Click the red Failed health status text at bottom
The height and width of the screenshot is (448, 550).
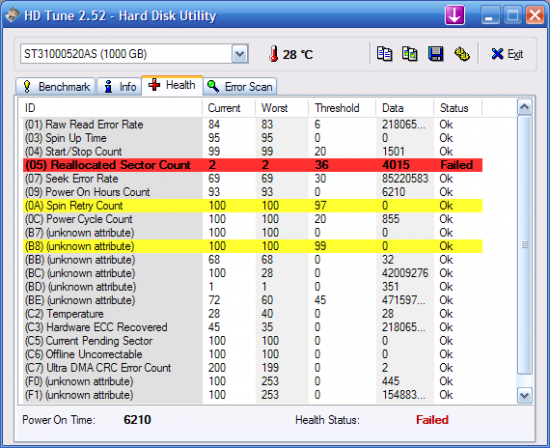point(432,420)
